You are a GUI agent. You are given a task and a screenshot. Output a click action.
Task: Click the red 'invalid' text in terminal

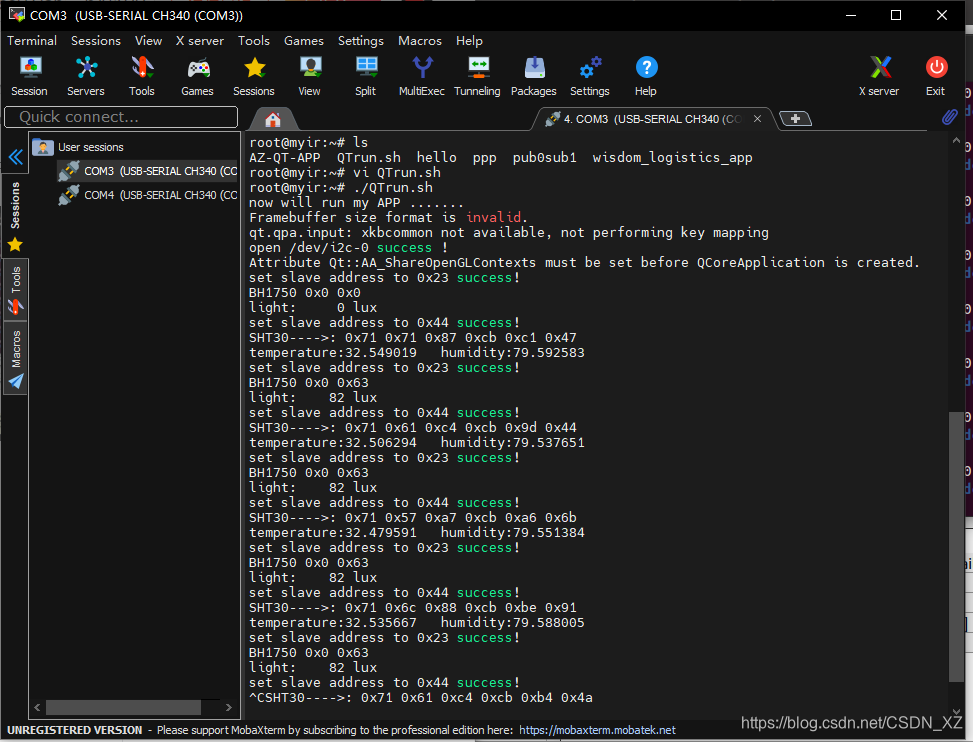point(494,217)
